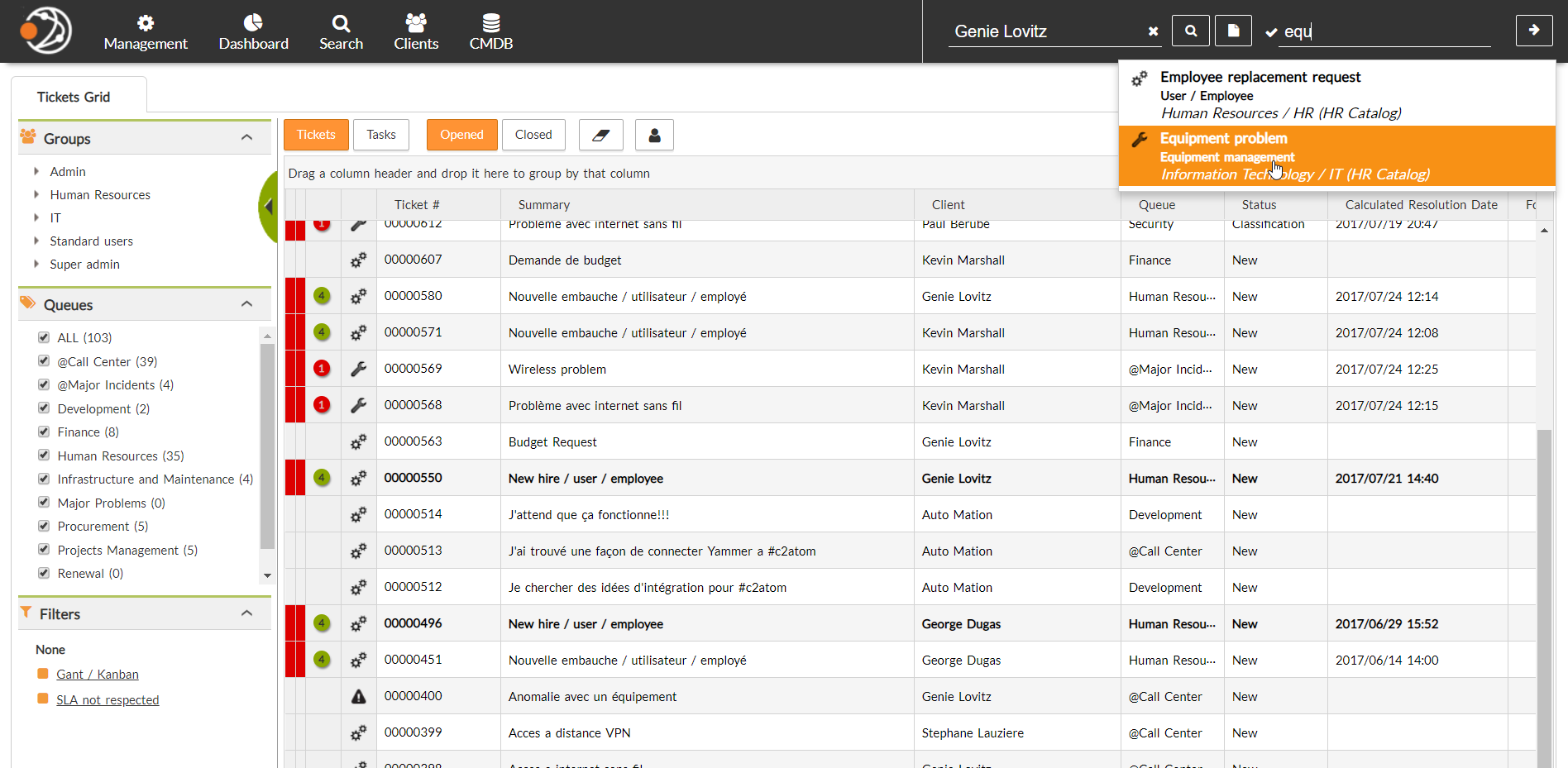Screen dimensions: 1568x768
Task: Expand the Human Resources group tree item
Action: coord(36,194)
